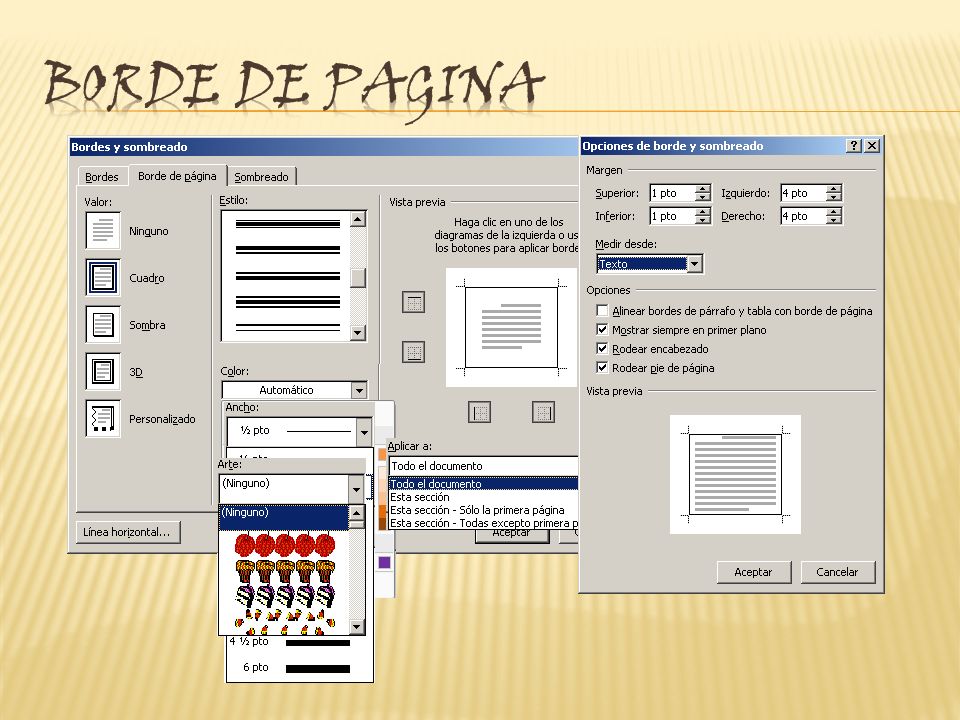
Task: Click the Estilo list scrollbar thumb
Action: [x=358, y=278]
